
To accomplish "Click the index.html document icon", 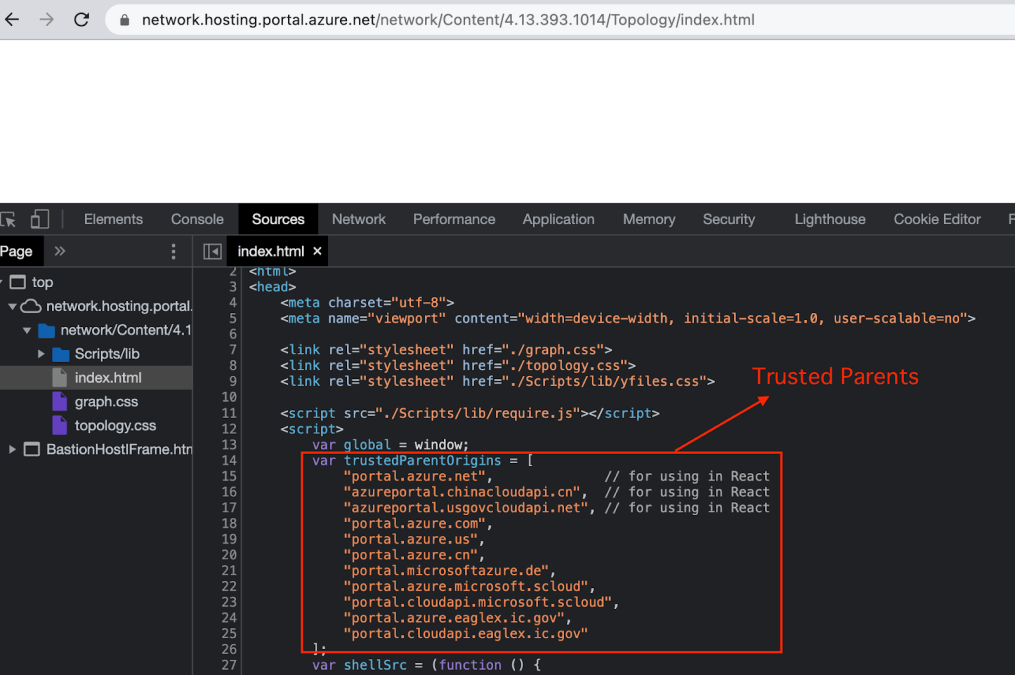I will tap(60, 378).
